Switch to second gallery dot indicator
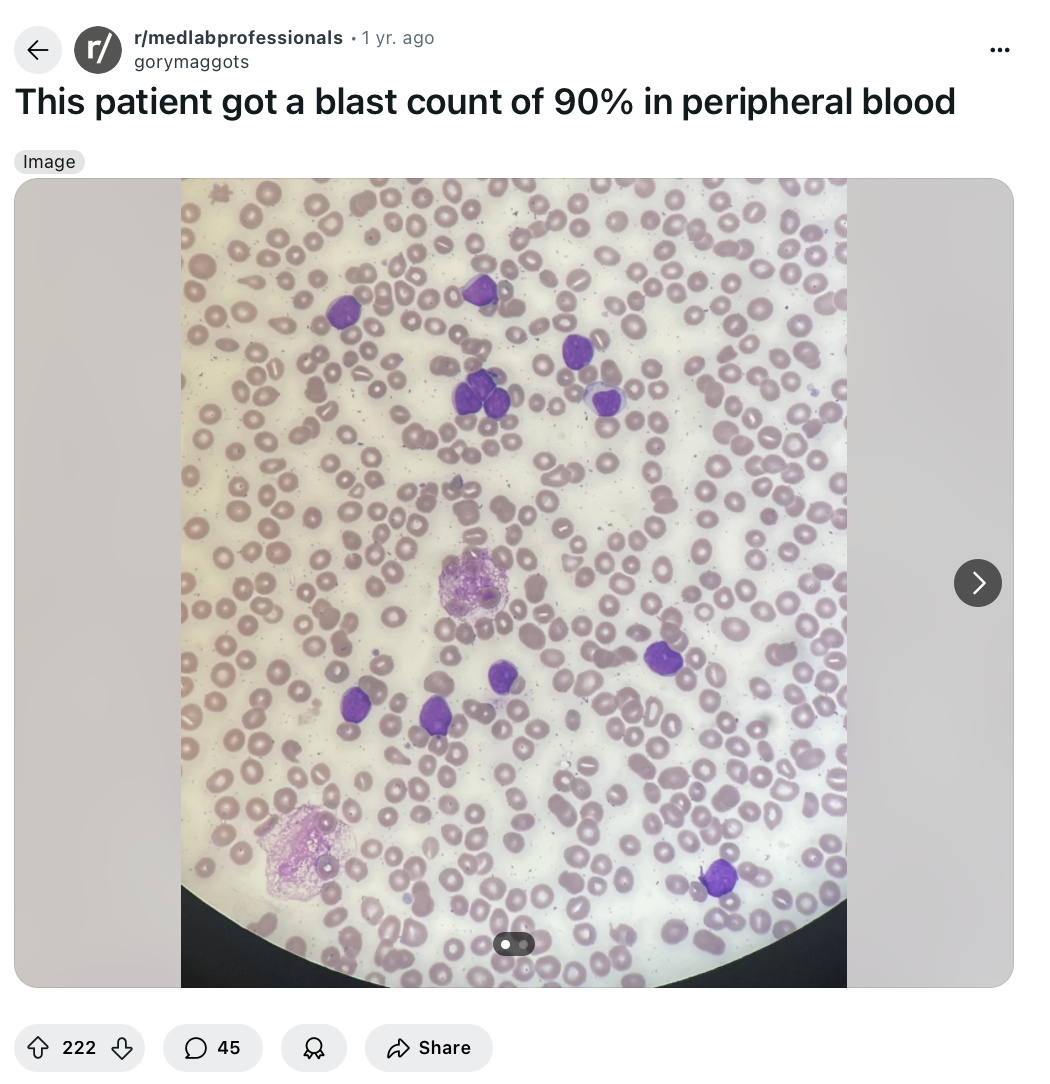Screen dimensions: 1050x1084 coord(523,944)
